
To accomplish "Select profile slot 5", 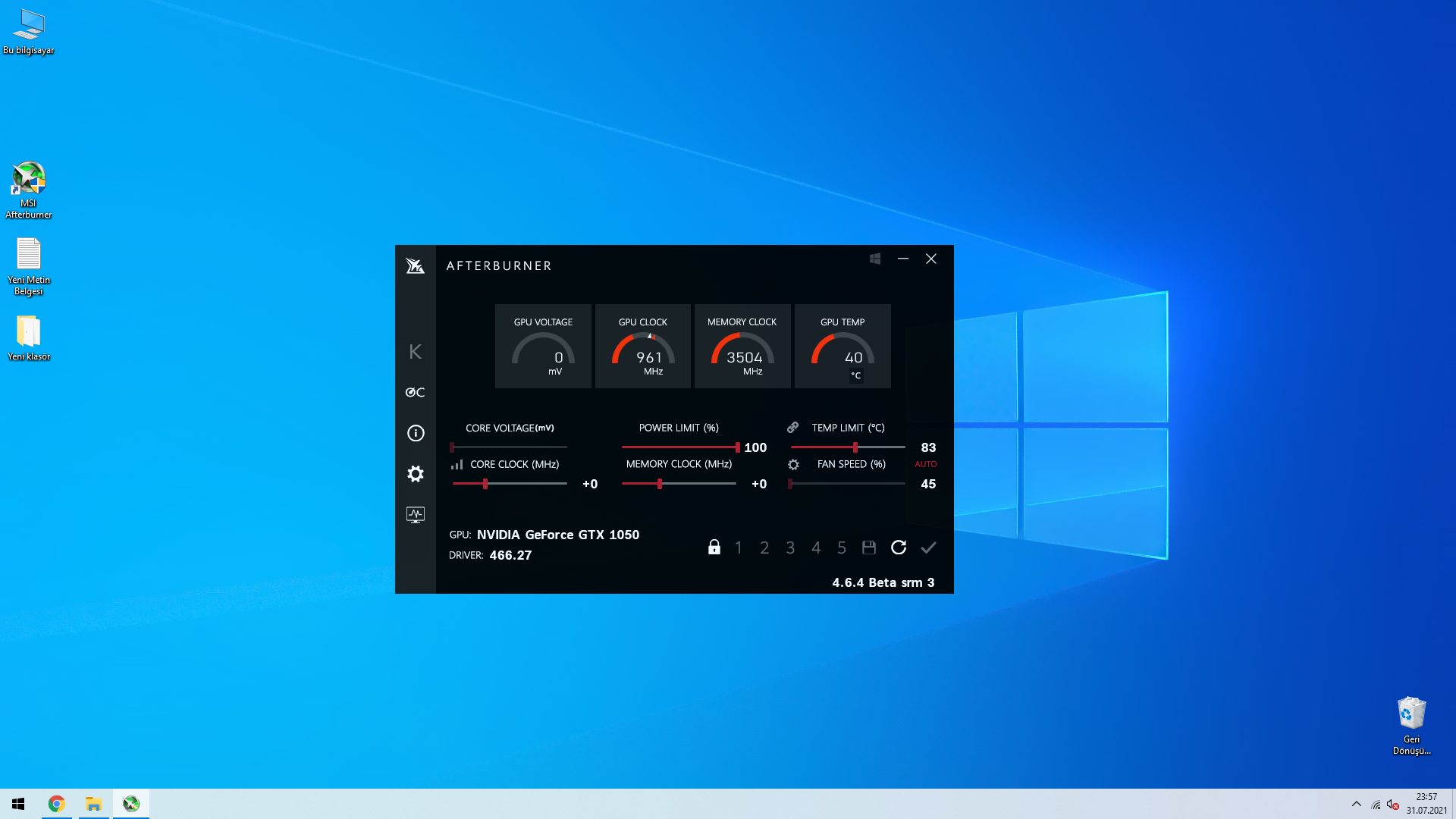I will pyautogui.click(x=842, y=548).
